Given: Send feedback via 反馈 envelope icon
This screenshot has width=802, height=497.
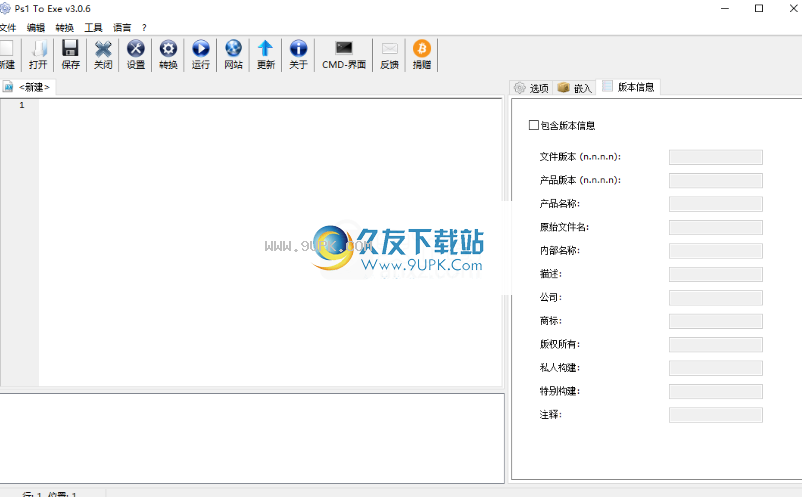Looking at the screenshot, I should pyautogui.click(x=389, y=54).
